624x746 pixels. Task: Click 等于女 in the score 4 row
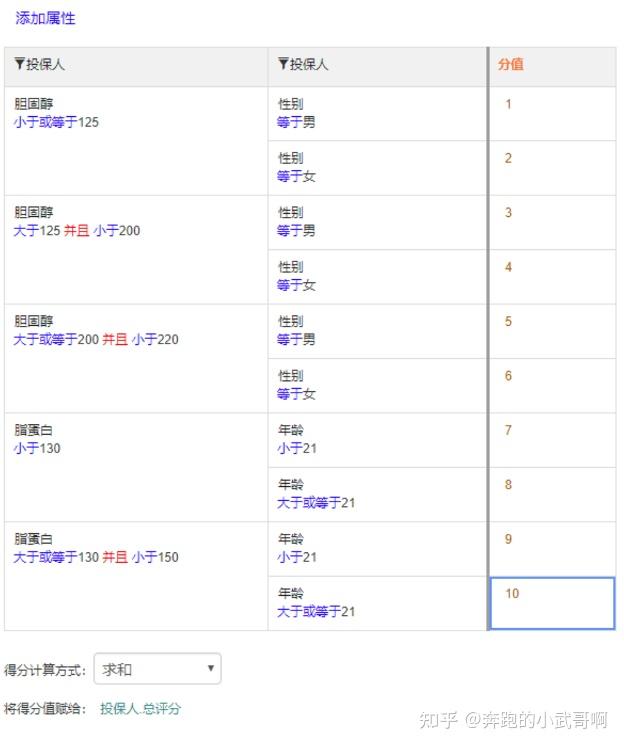tap(296, 285)
